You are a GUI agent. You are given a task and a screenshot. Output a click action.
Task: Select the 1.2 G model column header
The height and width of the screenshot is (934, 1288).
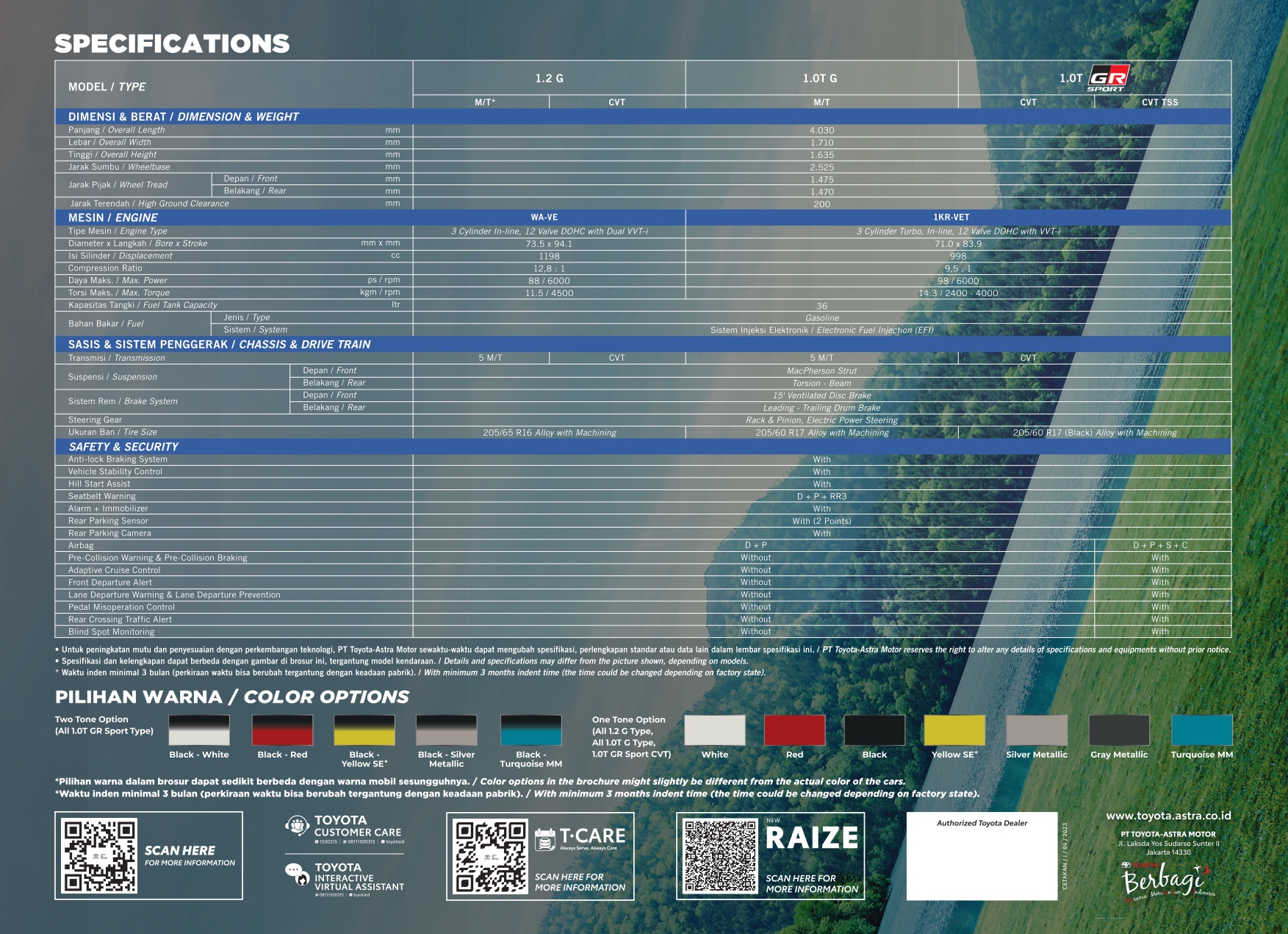[x=549, y=78]
